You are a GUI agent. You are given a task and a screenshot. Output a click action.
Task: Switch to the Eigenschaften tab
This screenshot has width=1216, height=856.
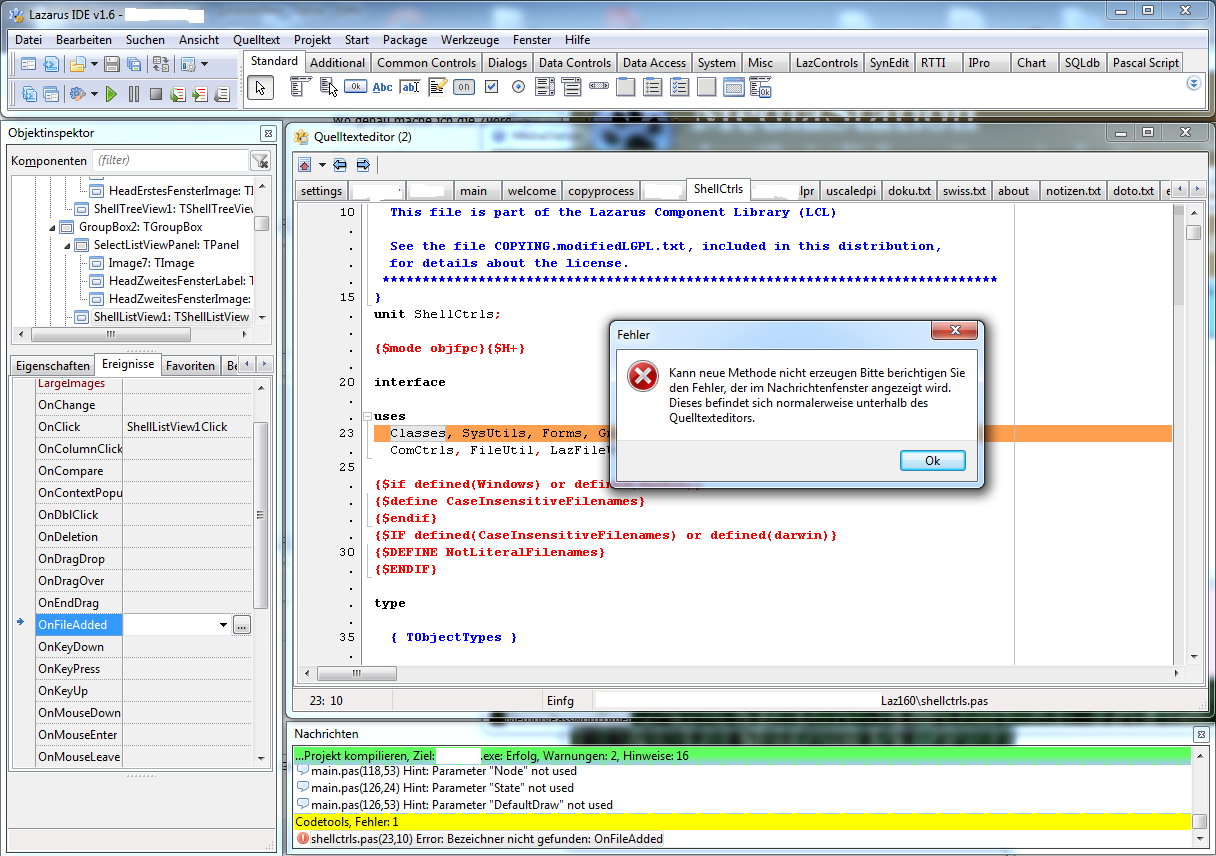pyautogui.click(x=52, y=365)
